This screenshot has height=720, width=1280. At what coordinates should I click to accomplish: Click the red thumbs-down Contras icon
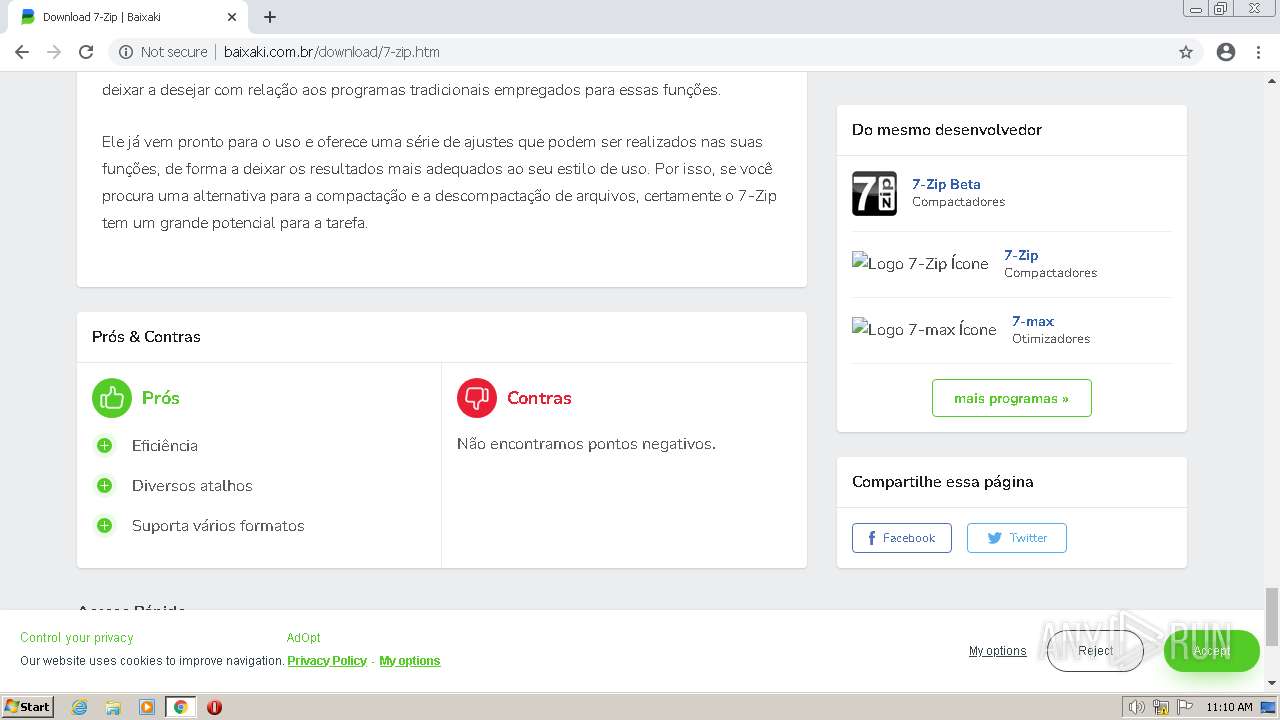pos(477,398)
